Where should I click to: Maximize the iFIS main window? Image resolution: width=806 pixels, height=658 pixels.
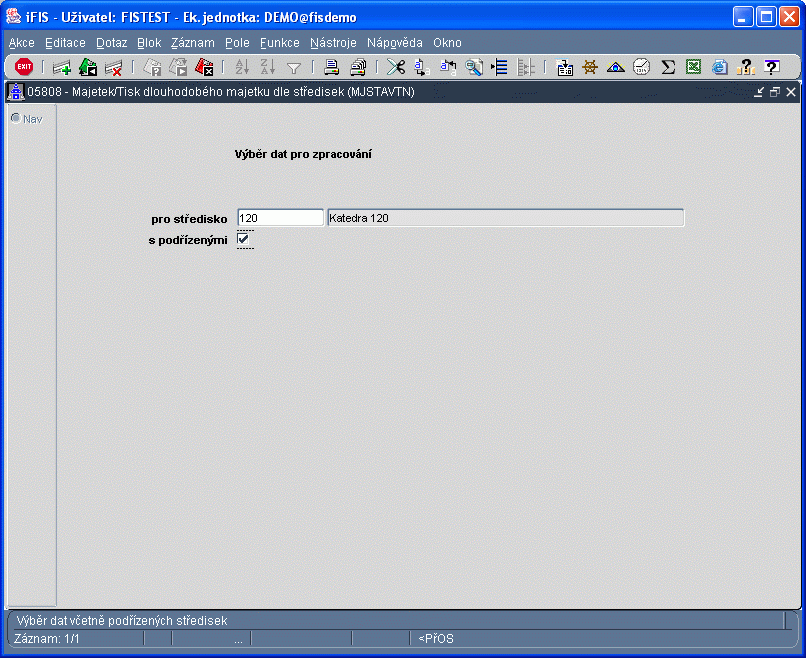766,17
